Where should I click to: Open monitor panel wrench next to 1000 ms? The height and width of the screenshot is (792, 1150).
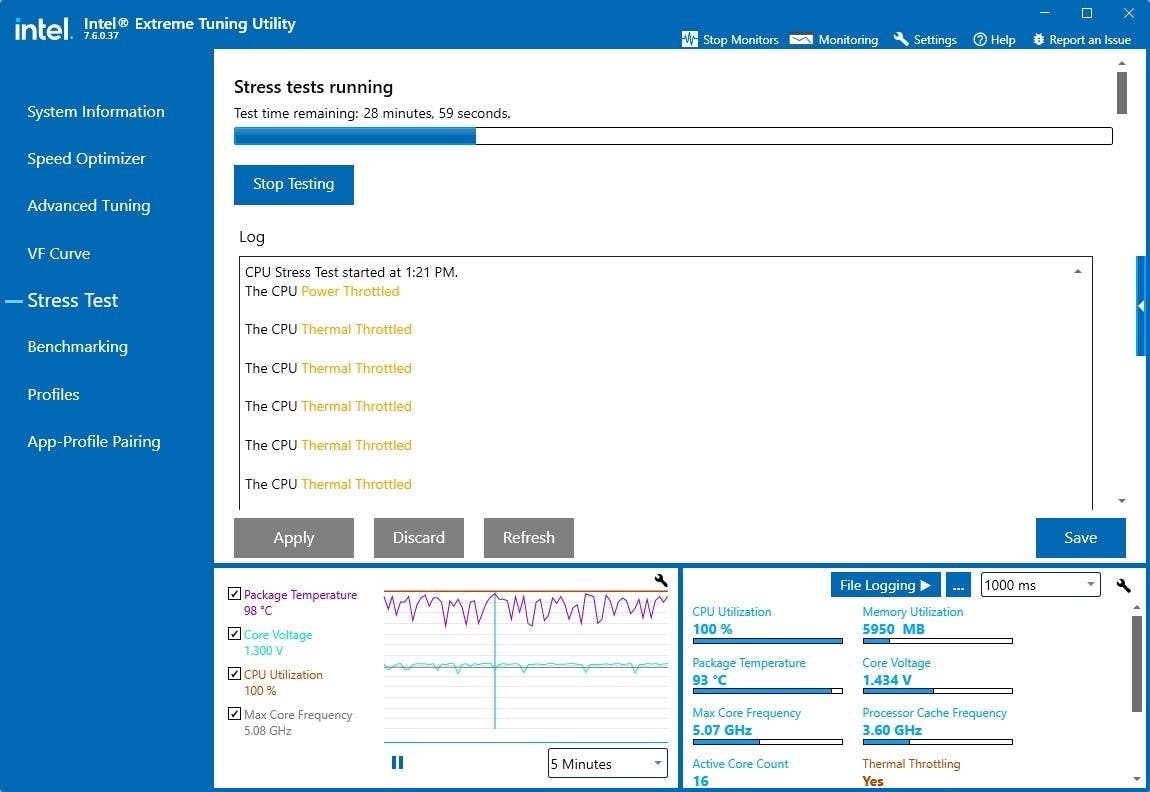(1123, 585)
